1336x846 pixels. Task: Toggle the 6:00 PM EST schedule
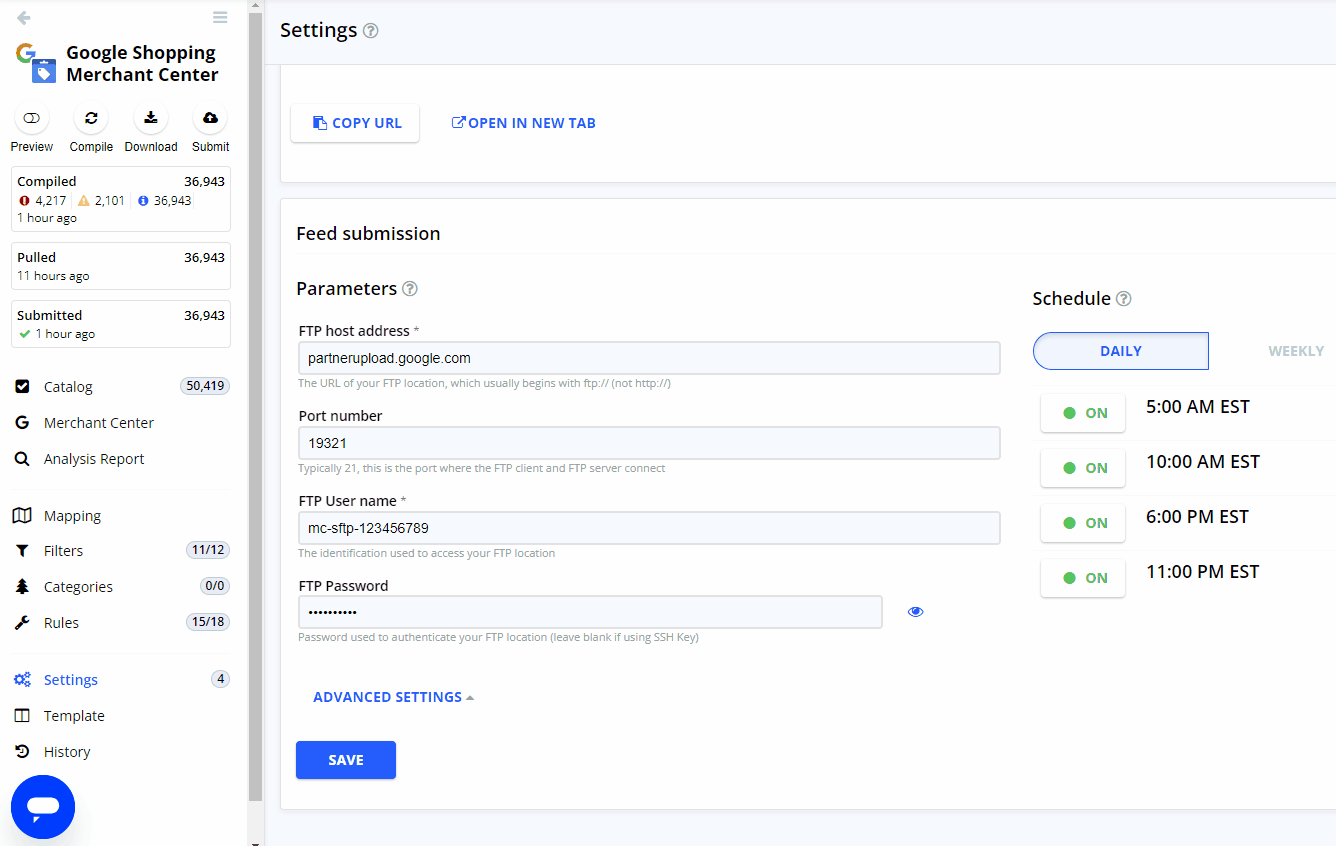1083,523
